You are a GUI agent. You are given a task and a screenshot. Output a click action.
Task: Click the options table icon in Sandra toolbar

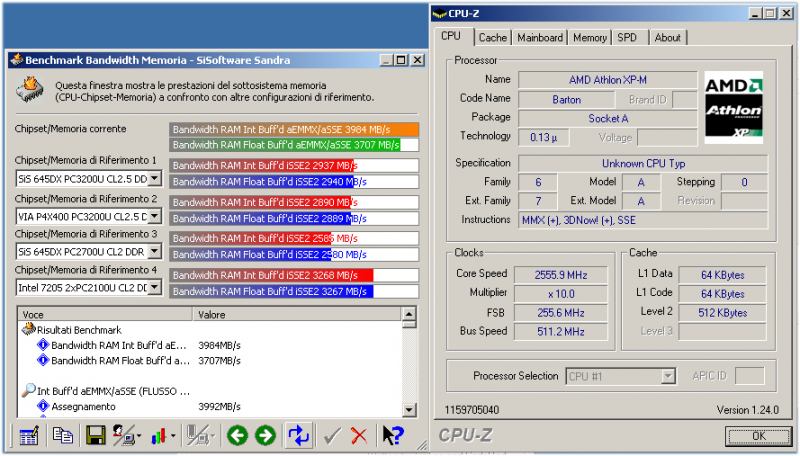(29, 436)
